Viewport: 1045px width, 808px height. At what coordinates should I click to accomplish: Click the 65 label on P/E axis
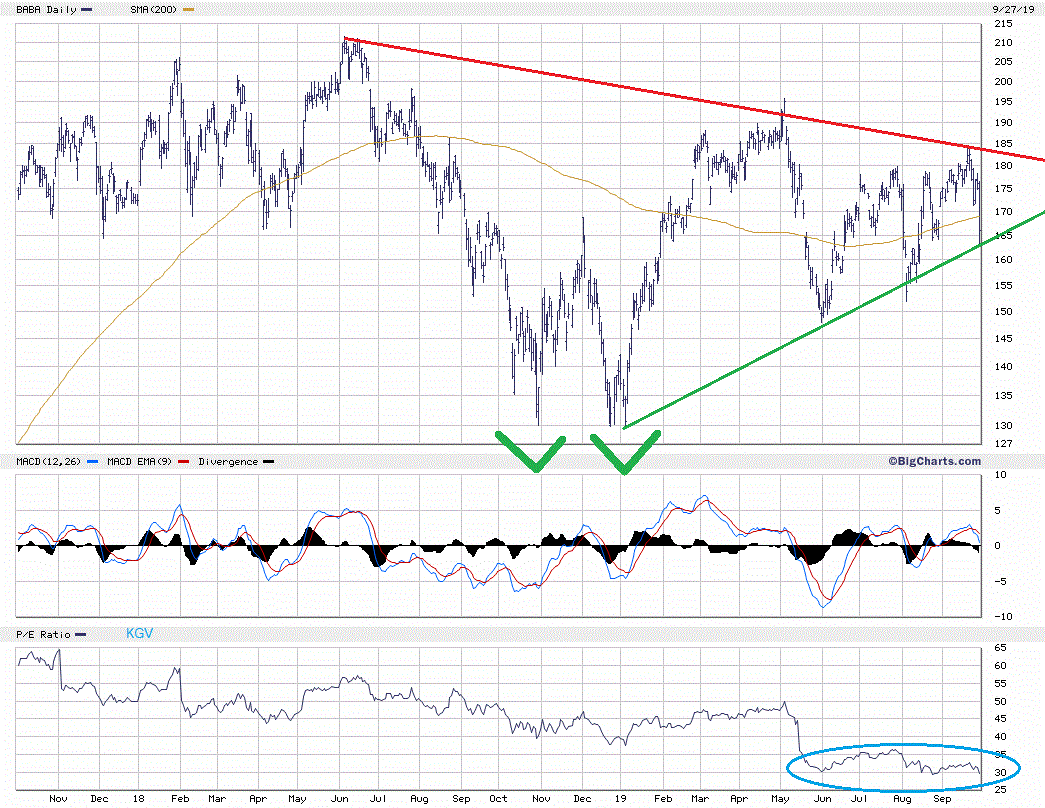(1000, 648)
